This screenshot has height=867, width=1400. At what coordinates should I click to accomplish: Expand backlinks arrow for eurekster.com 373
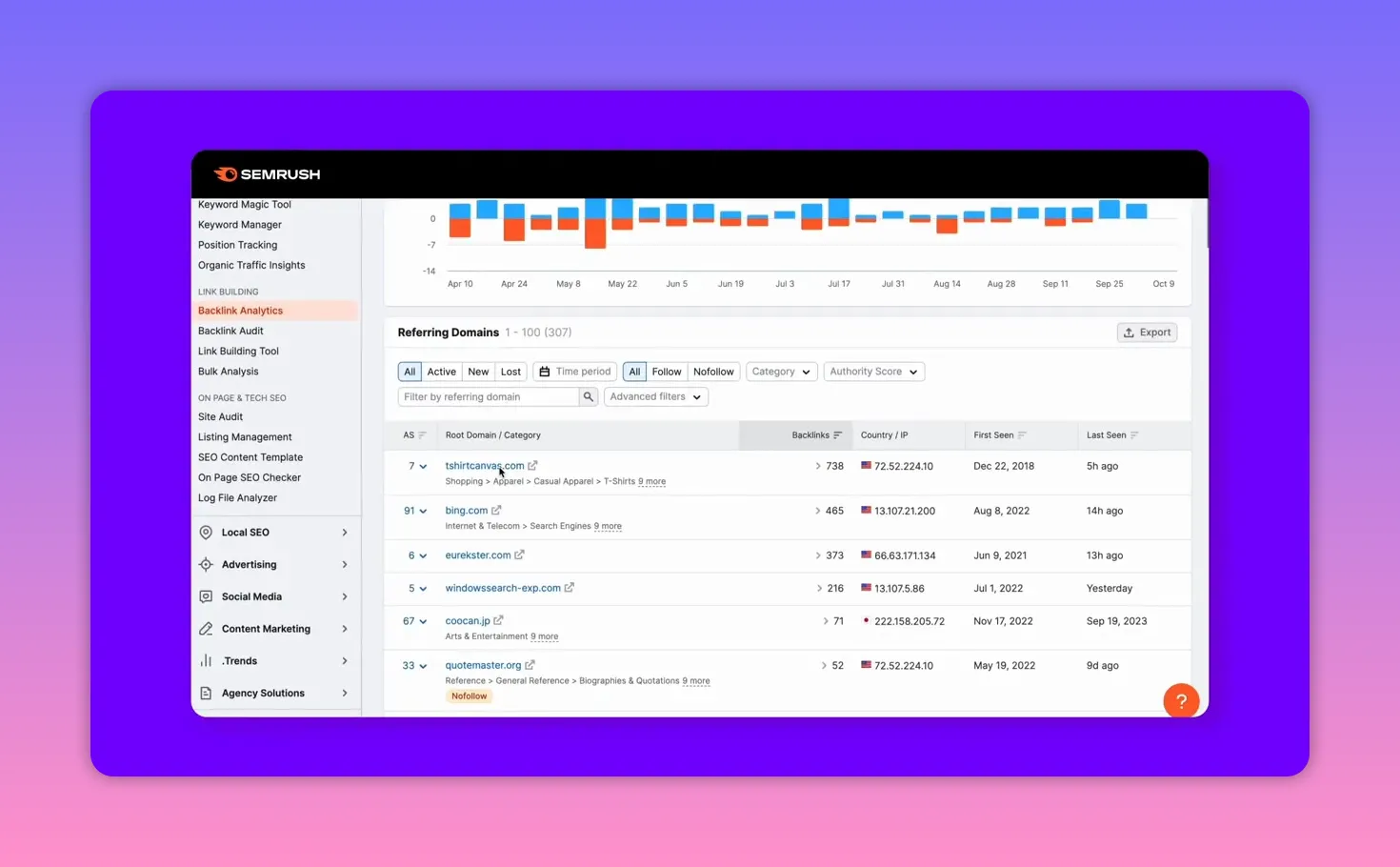(x=817, y=555)
